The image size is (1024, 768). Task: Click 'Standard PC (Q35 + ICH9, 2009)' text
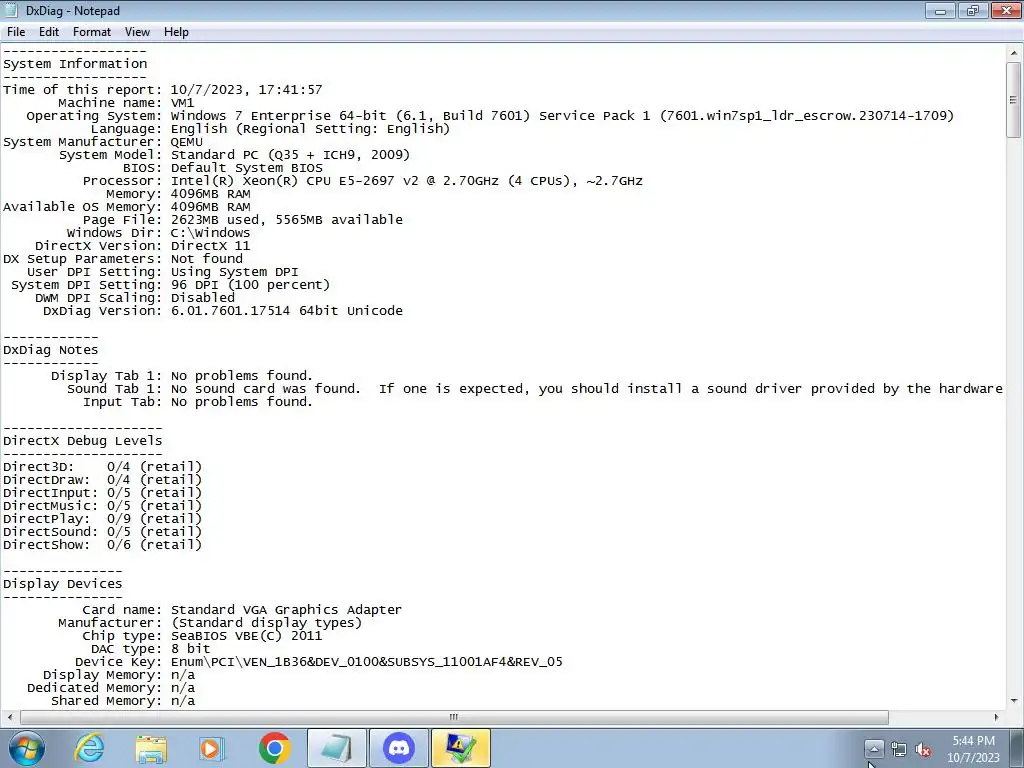pyautogui.click(x=291, y=155)
